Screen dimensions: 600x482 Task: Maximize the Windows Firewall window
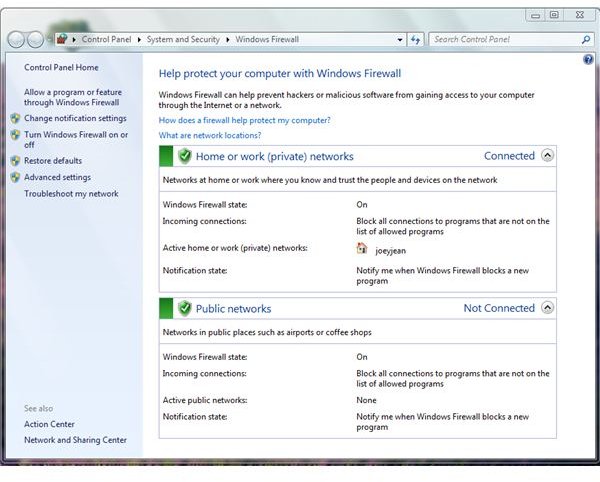tap(554, 15)
